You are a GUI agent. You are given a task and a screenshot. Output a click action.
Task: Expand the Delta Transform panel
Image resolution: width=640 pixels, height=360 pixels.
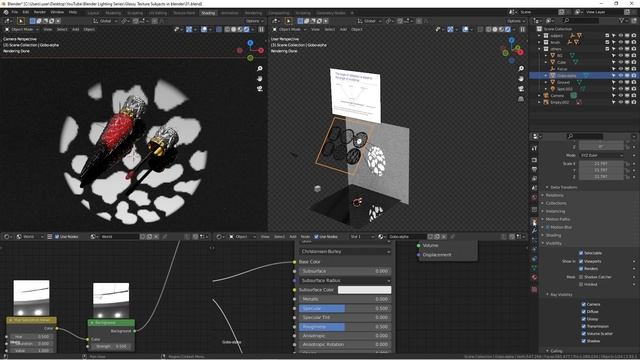[x=564, y=187]
